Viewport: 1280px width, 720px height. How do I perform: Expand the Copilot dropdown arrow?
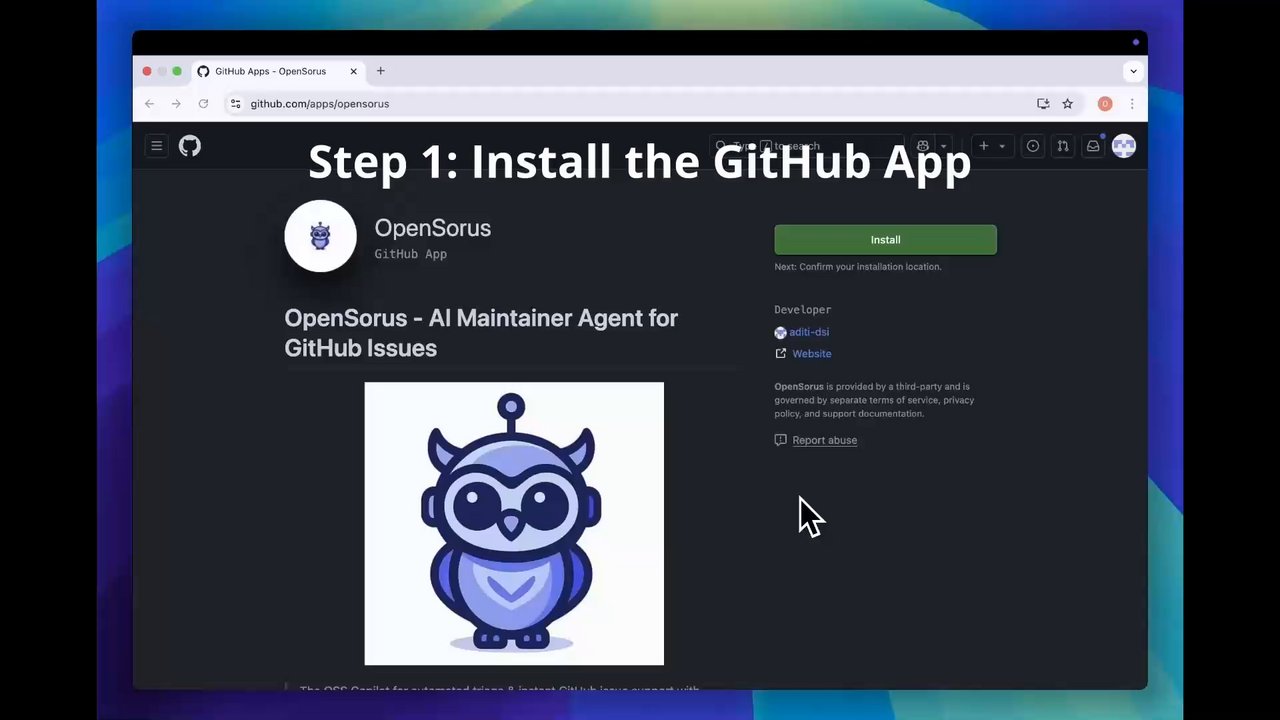943,146
